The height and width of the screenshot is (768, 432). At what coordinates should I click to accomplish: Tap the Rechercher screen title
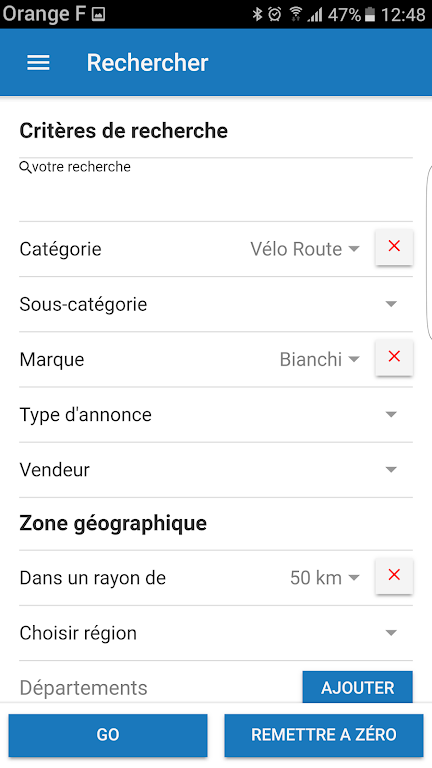[147, 63]
